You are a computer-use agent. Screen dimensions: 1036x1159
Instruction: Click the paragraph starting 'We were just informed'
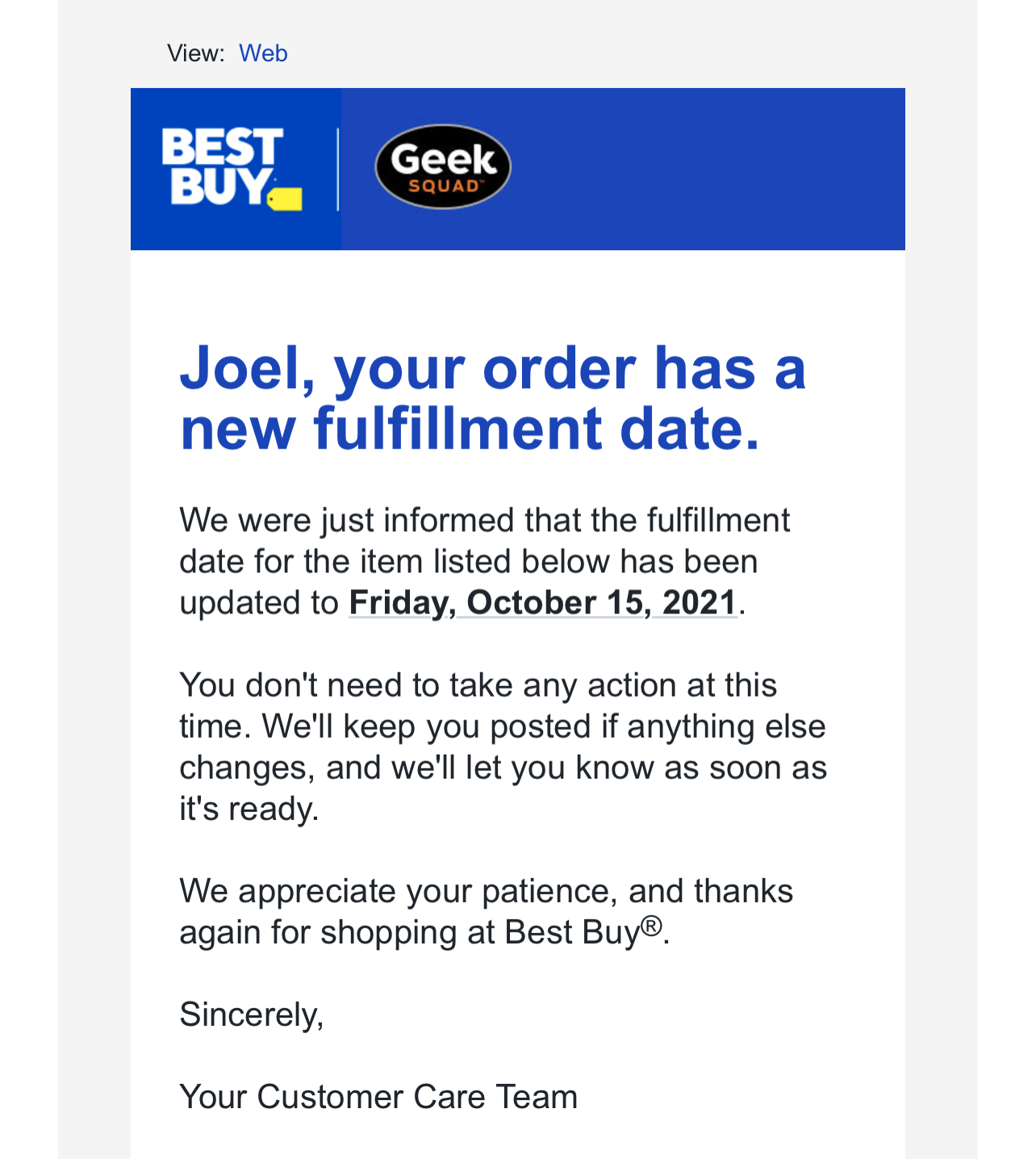tap(484, 562)
